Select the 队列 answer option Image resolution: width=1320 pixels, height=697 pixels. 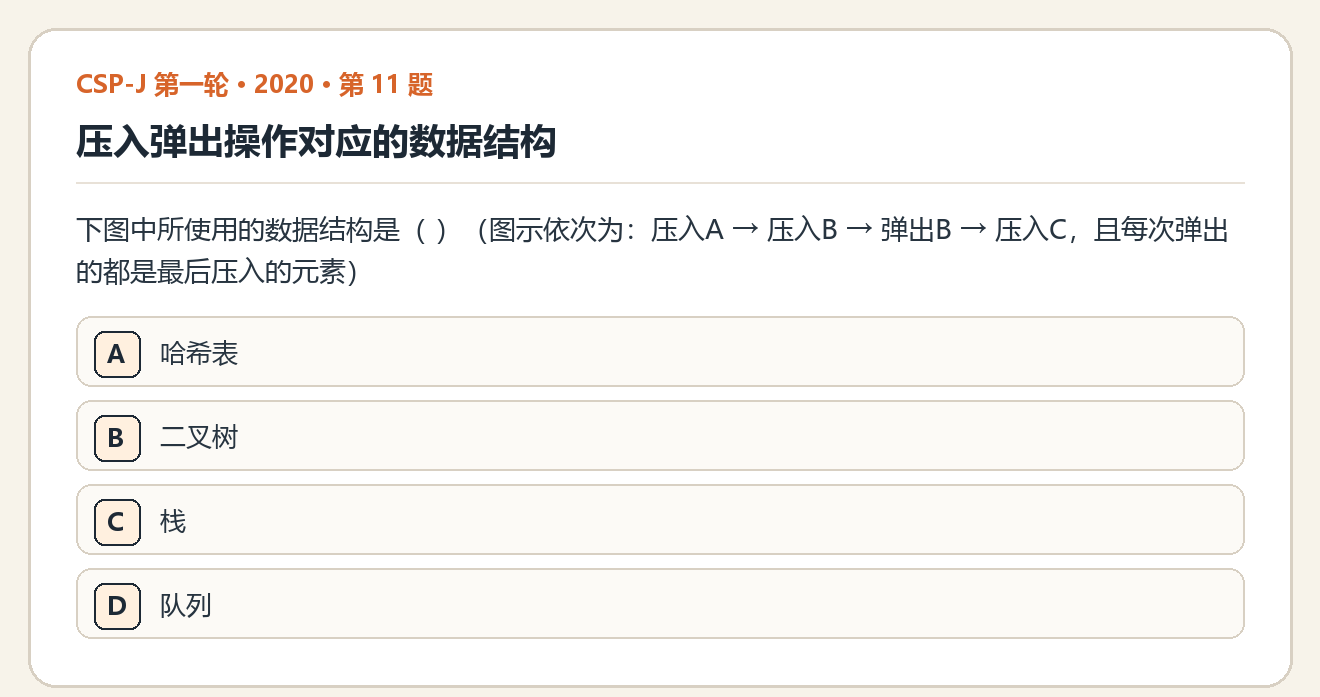tap(660, 603)
